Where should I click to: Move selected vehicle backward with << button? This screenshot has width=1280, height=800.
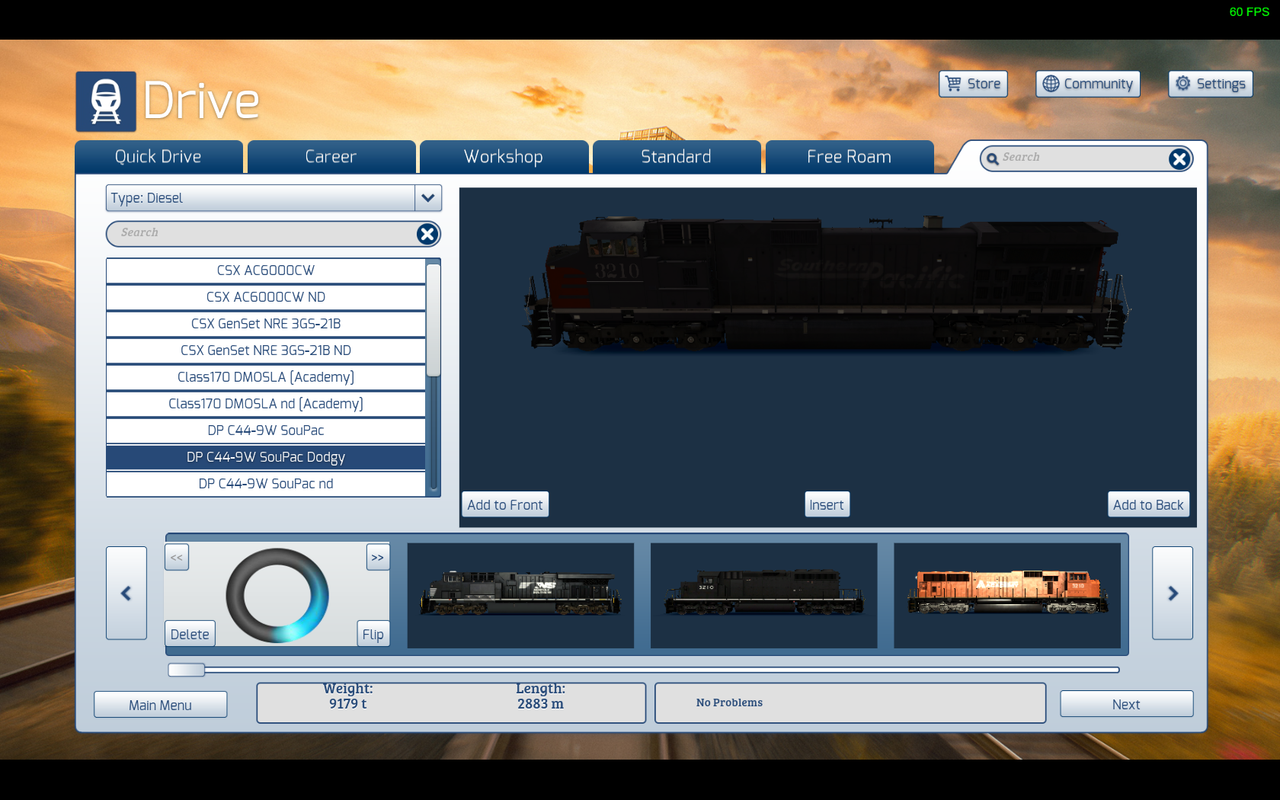[x=177, y=557]
